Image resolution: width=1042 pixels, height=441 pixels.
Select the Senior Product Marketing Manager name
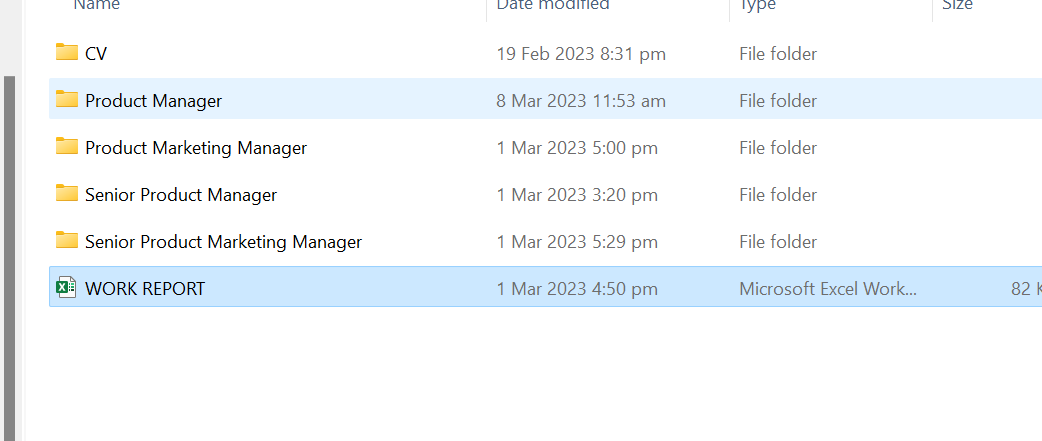click(223, 242)
